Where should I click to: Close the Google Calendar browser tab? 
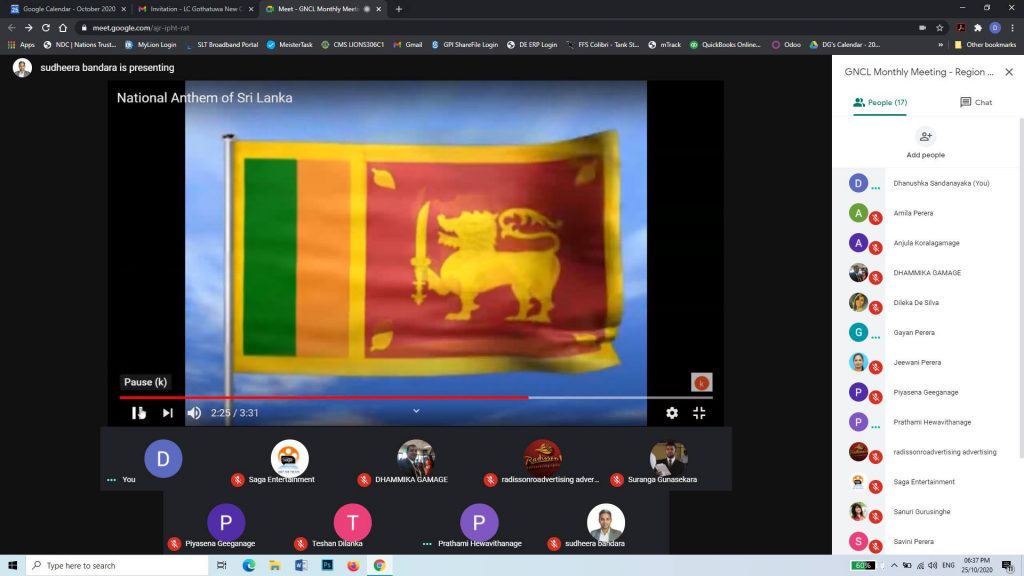tap(123, 9)
